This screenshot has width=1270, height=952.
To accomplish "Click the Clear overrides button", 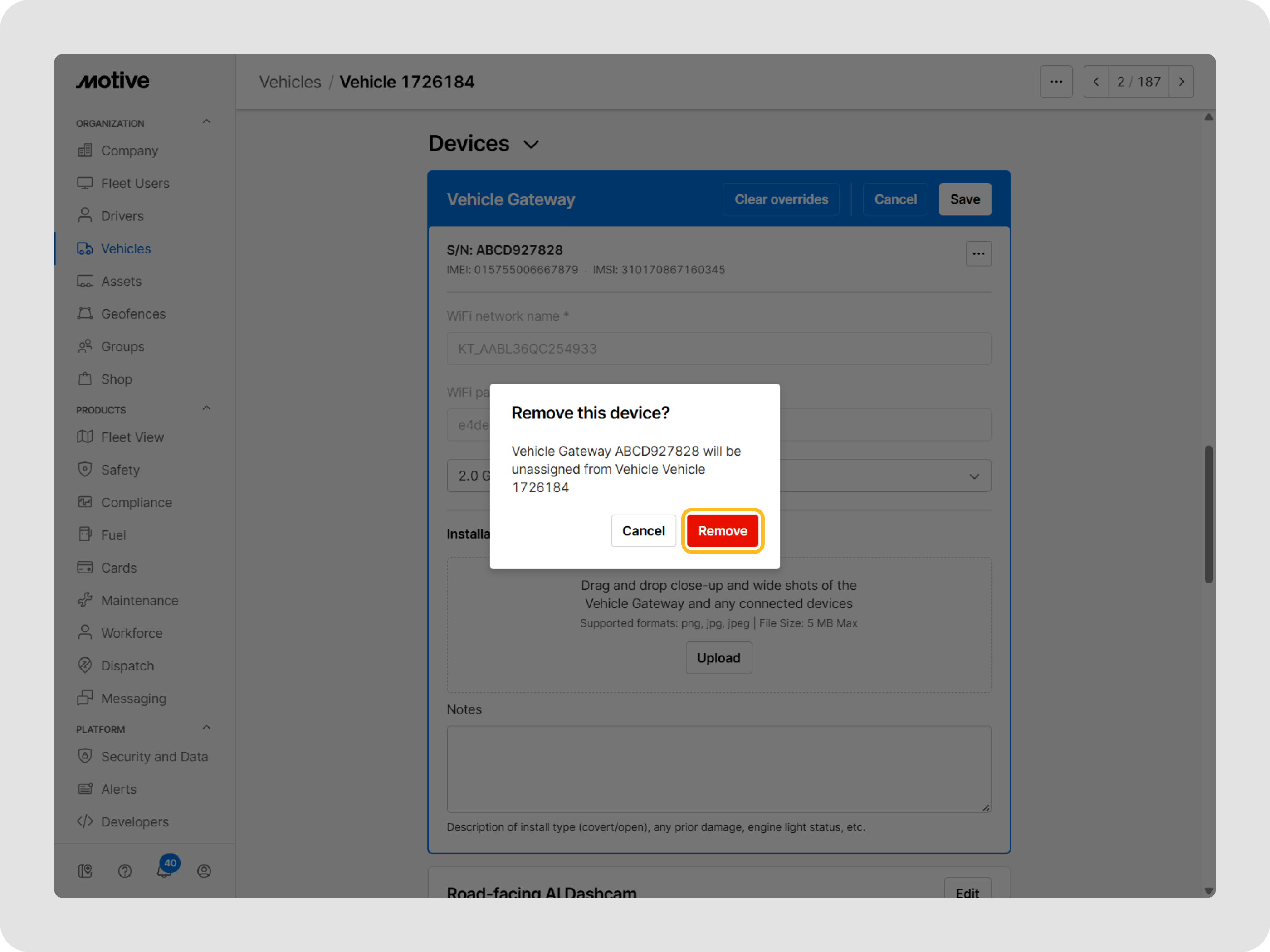I will pos(781,199).
